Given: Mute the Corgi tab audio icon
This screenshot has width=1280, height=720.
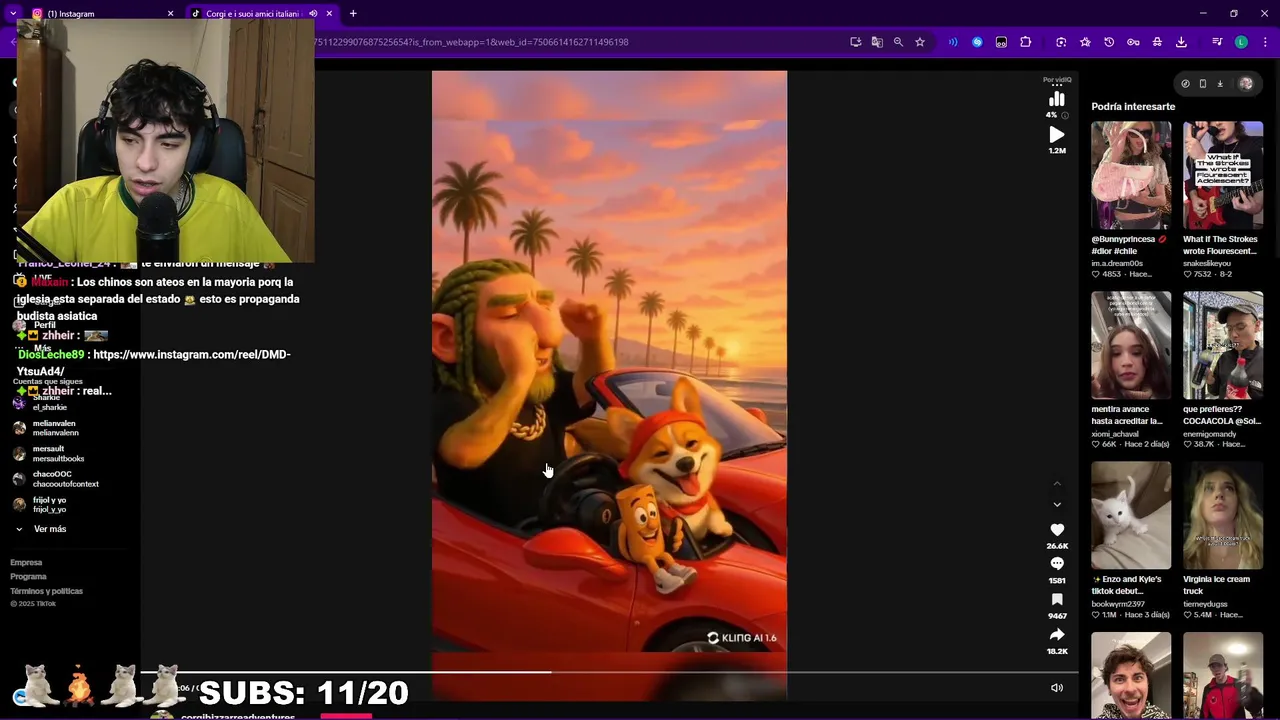Looking at the screenshot, I should (313, 14).
